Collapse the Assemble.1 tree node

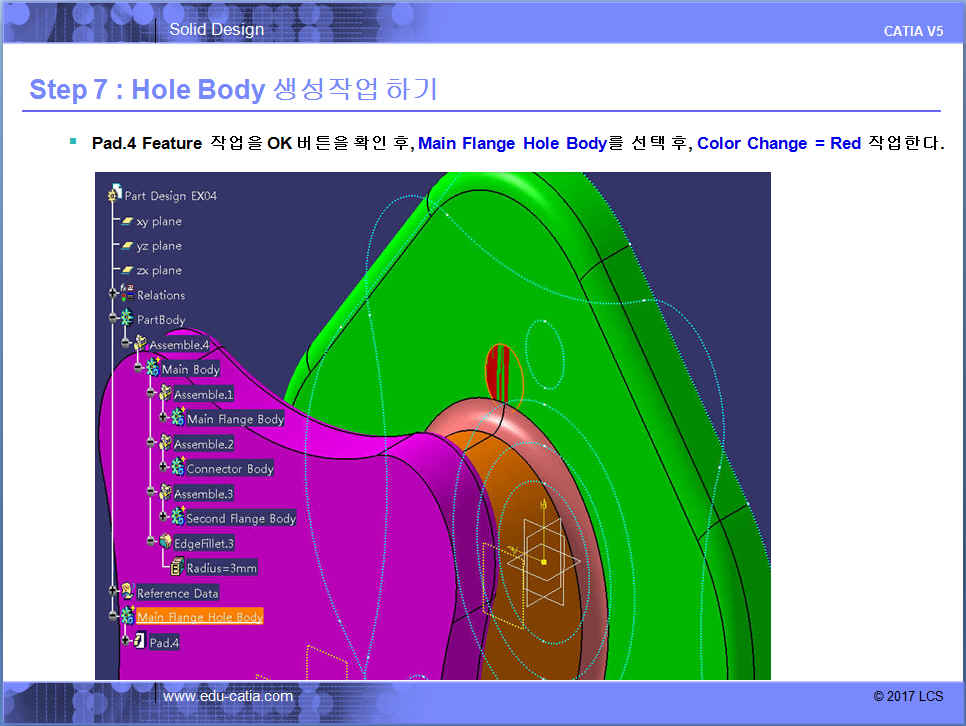tap(150, 394)
